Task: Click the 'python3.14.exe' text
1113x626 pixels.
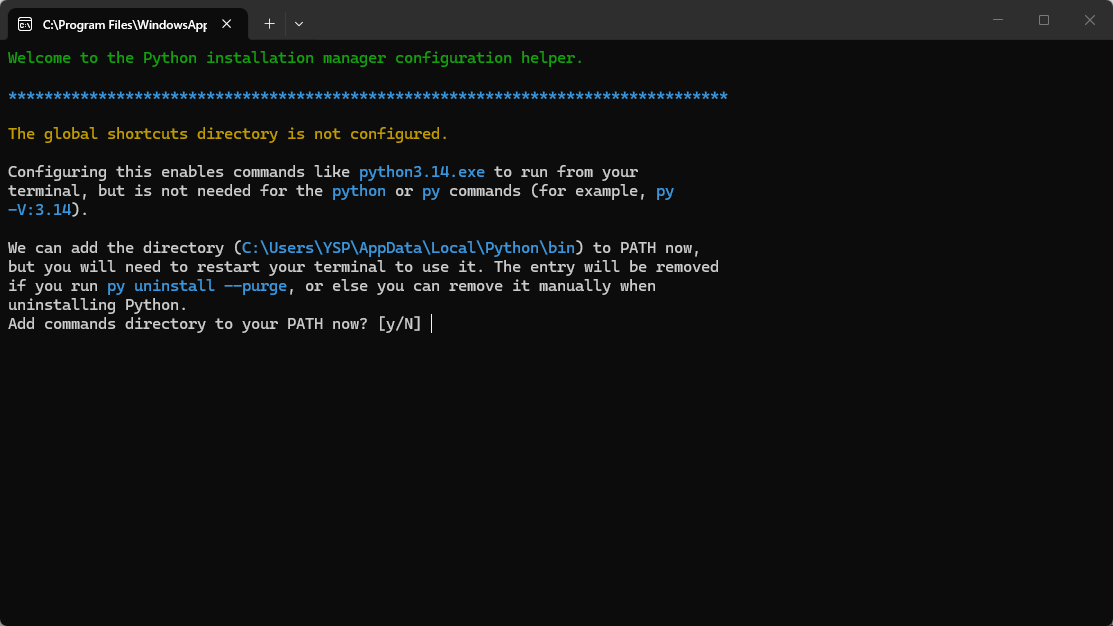Action: pos(422,172)
